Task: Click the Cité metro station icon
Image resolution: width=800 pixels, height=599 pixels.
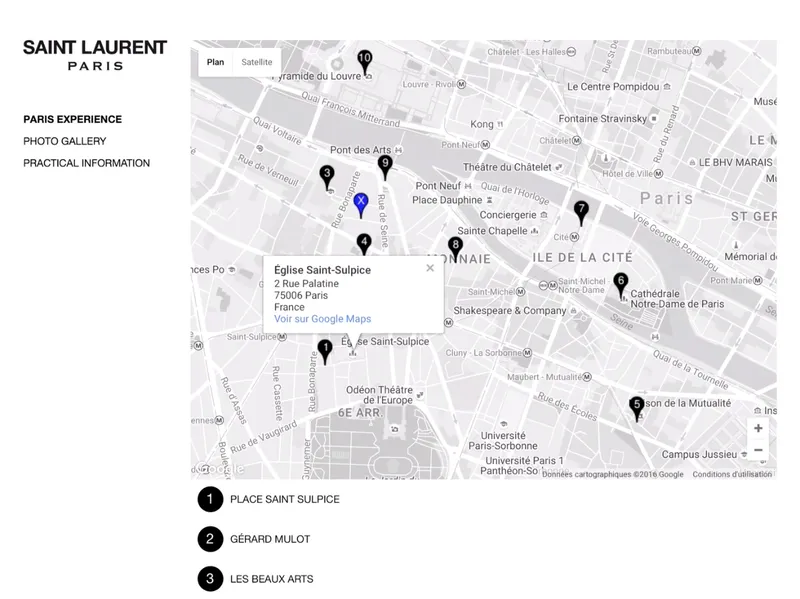Action: pyautogui.click(x=574, y=237)
